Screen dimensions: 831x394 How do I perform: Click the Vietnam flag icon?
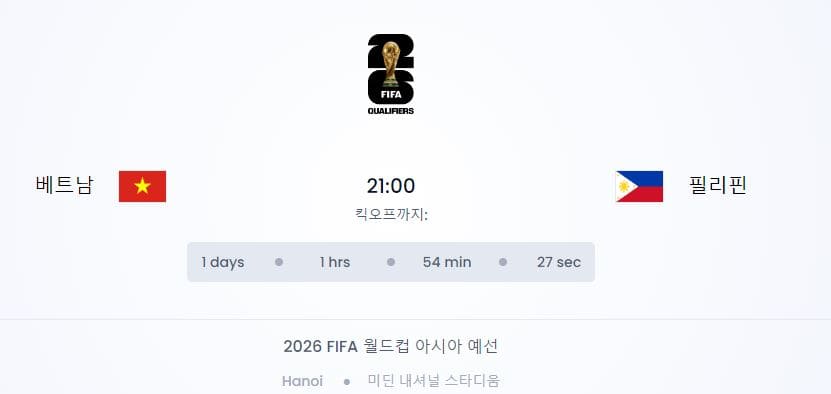143,186
